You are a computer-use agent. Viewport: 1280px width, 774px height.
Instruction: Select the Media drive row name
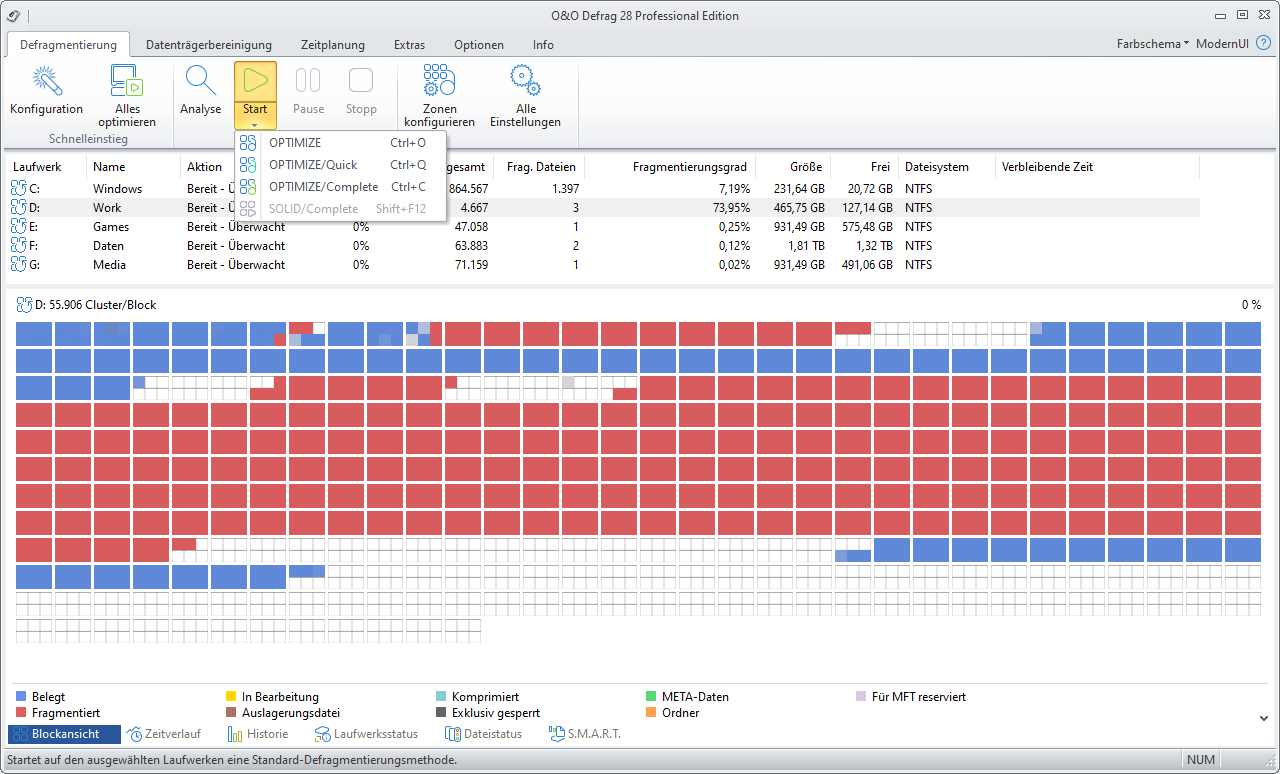pos(108,264)
